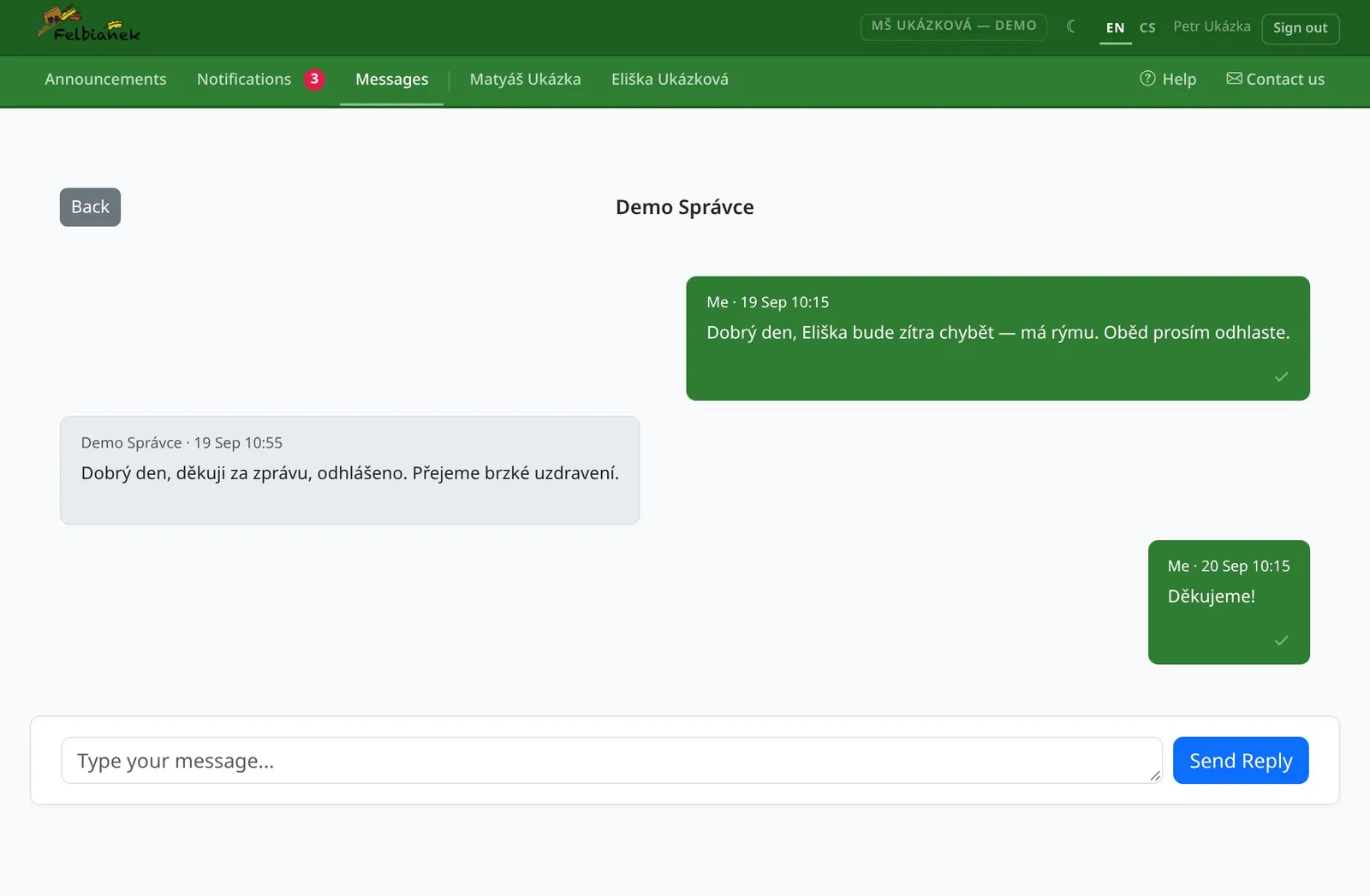This screenshot has height=896, width=1370.
Task: Click the MŠ UKÁZKOVÁ — DEMO badge
Action: [x=954, y=27]
